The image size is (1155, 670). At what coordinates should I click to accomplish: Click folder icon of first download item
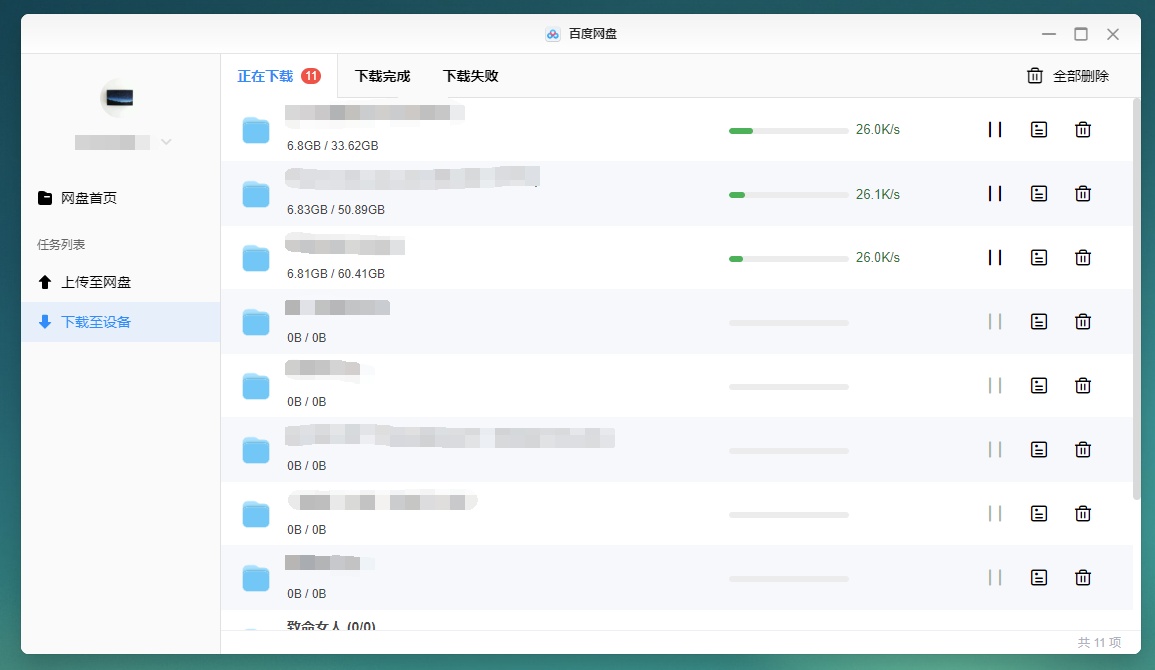(x=256, y=130)
